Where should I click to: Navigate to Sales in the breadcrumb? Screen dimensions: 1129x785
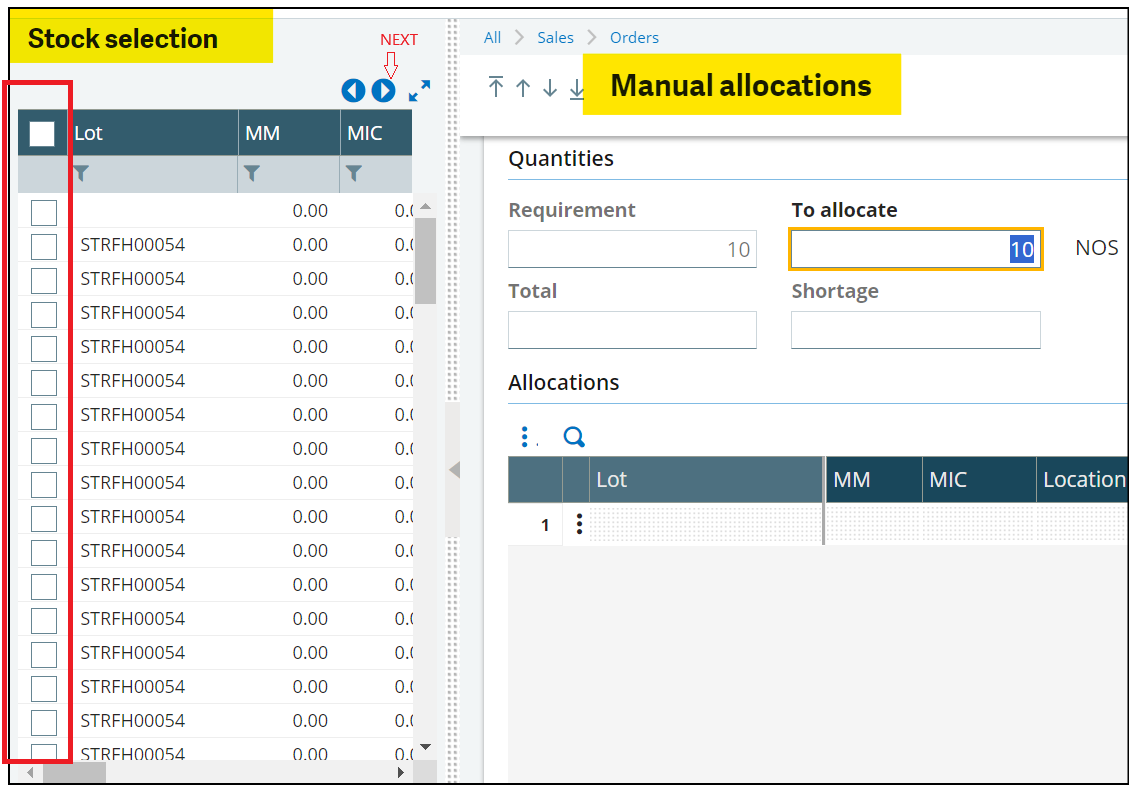555,37
